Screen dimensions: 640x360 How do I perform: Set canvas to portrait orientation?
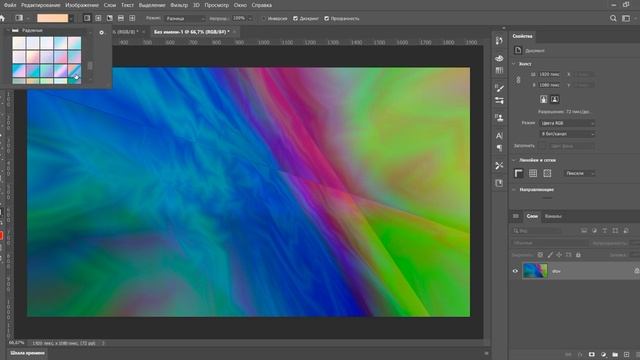[x=544, y=99]
